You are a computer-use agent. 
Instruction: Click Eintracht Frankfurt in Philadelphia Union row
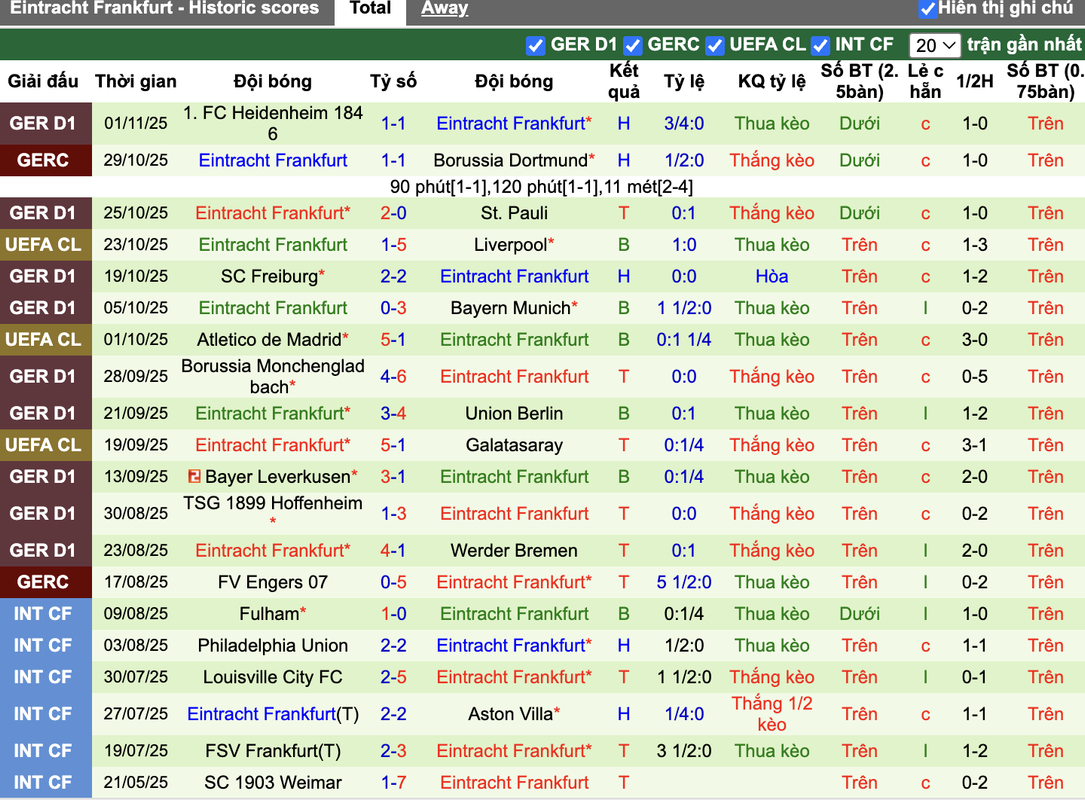(x=511, y=646)
